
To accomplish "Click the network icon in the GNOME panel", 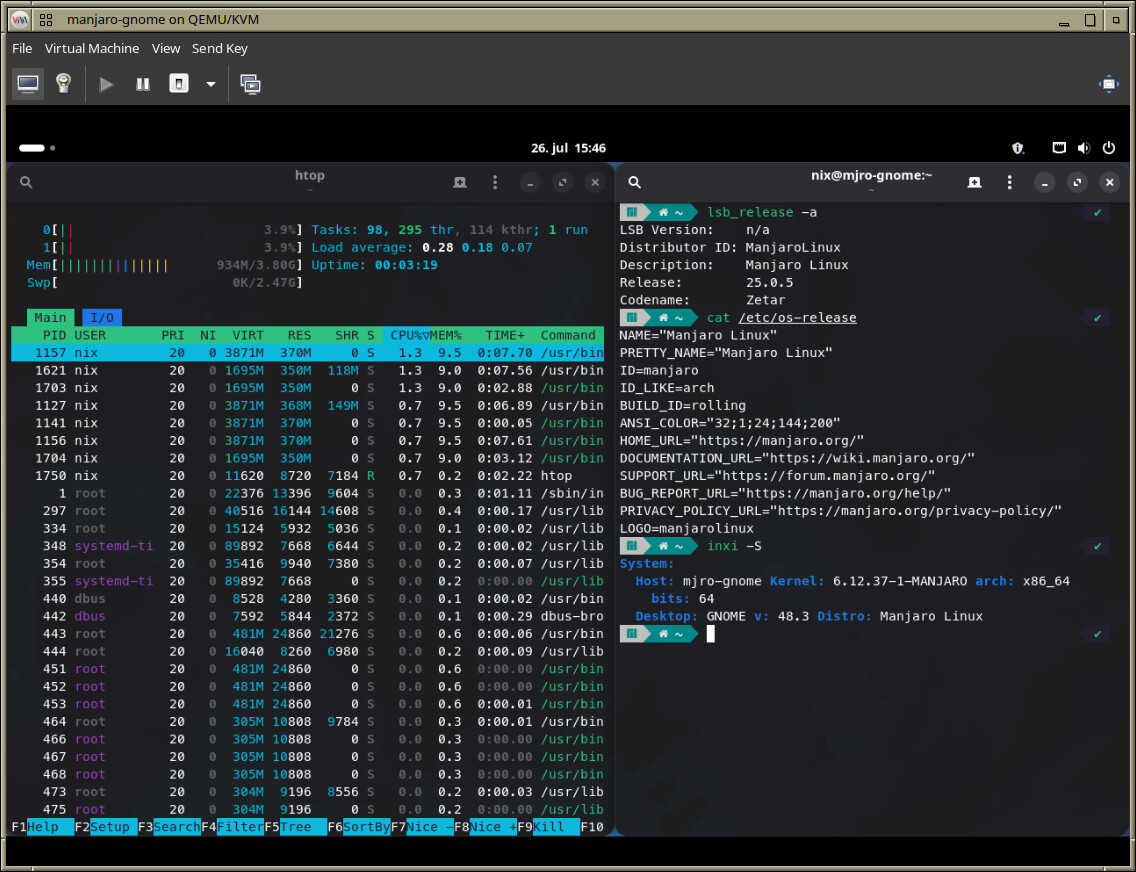I will point(1059,148).
